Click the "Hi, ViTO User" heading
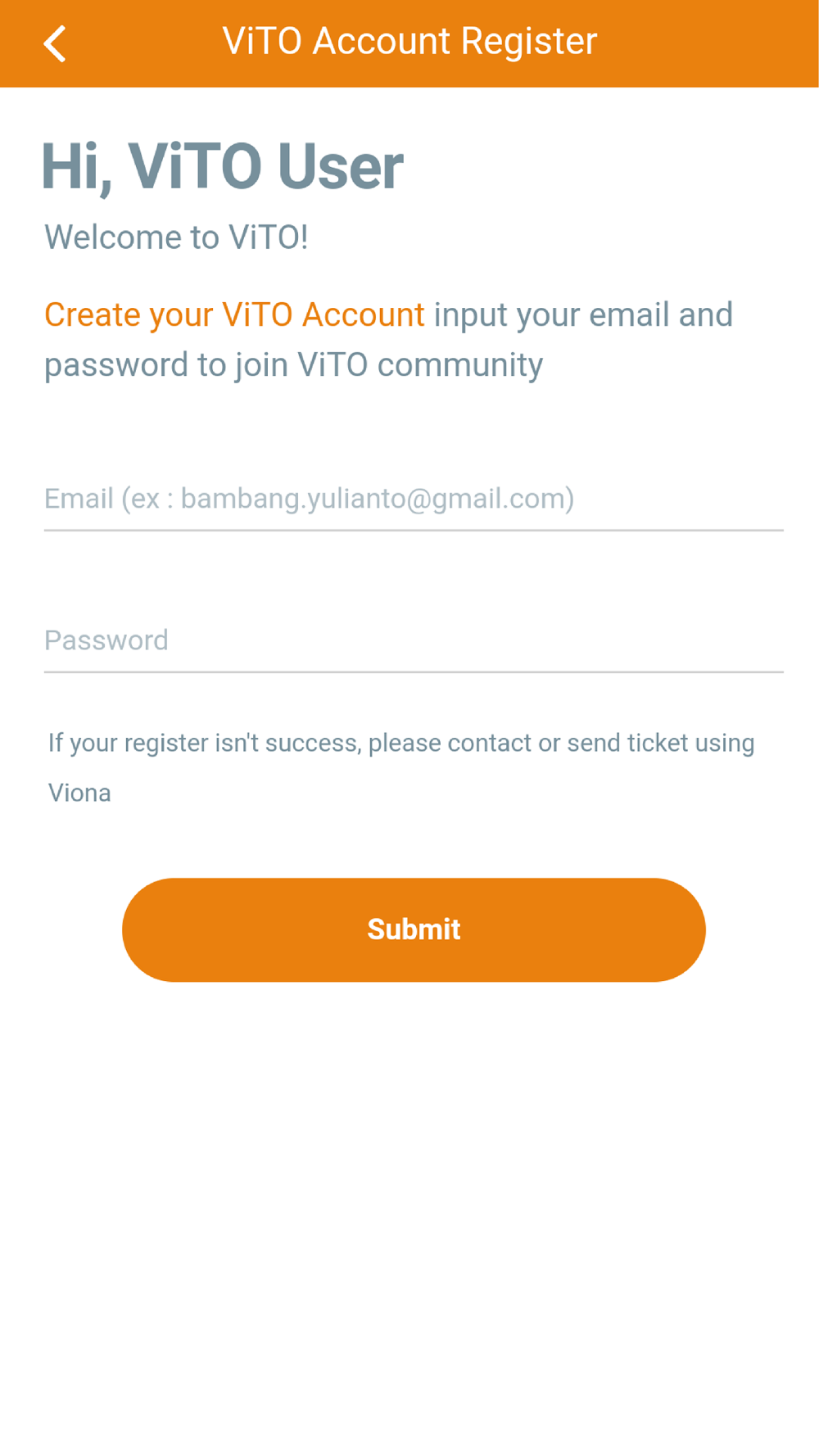This screenshot has width=819, height=1456. pyautogui.click(x=222, y=167)
